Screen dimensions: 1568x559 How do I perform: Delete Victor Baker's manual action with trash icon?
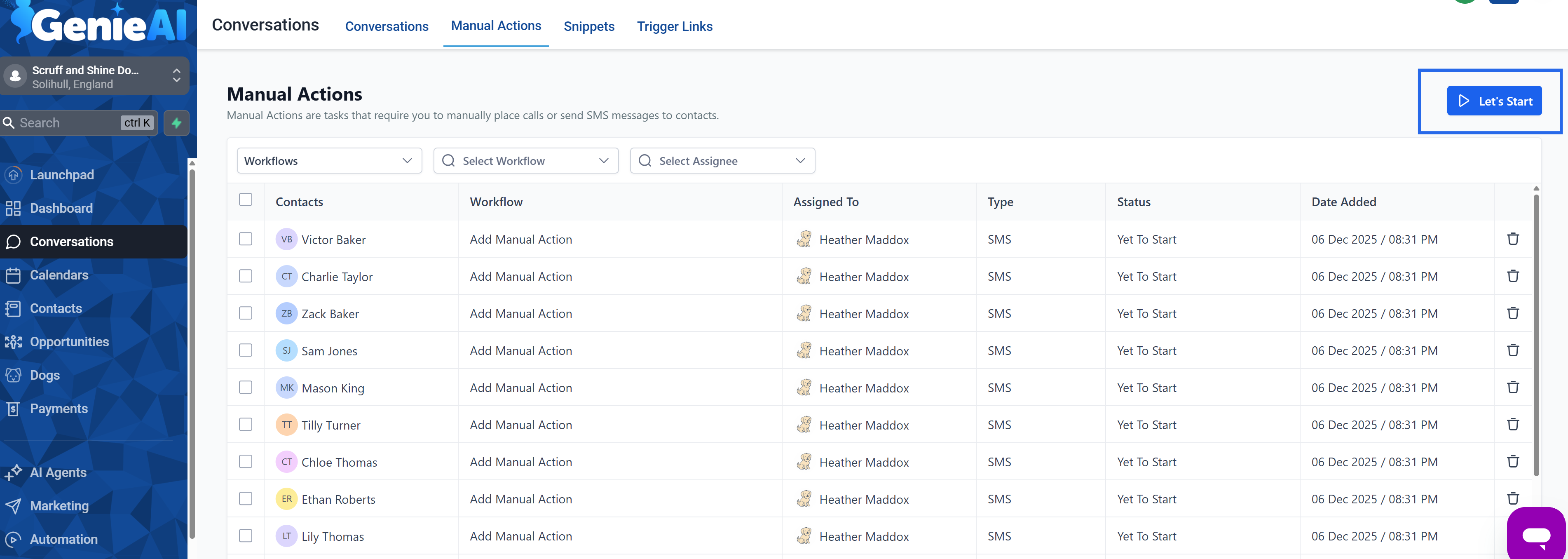[x=1513, y=239]
